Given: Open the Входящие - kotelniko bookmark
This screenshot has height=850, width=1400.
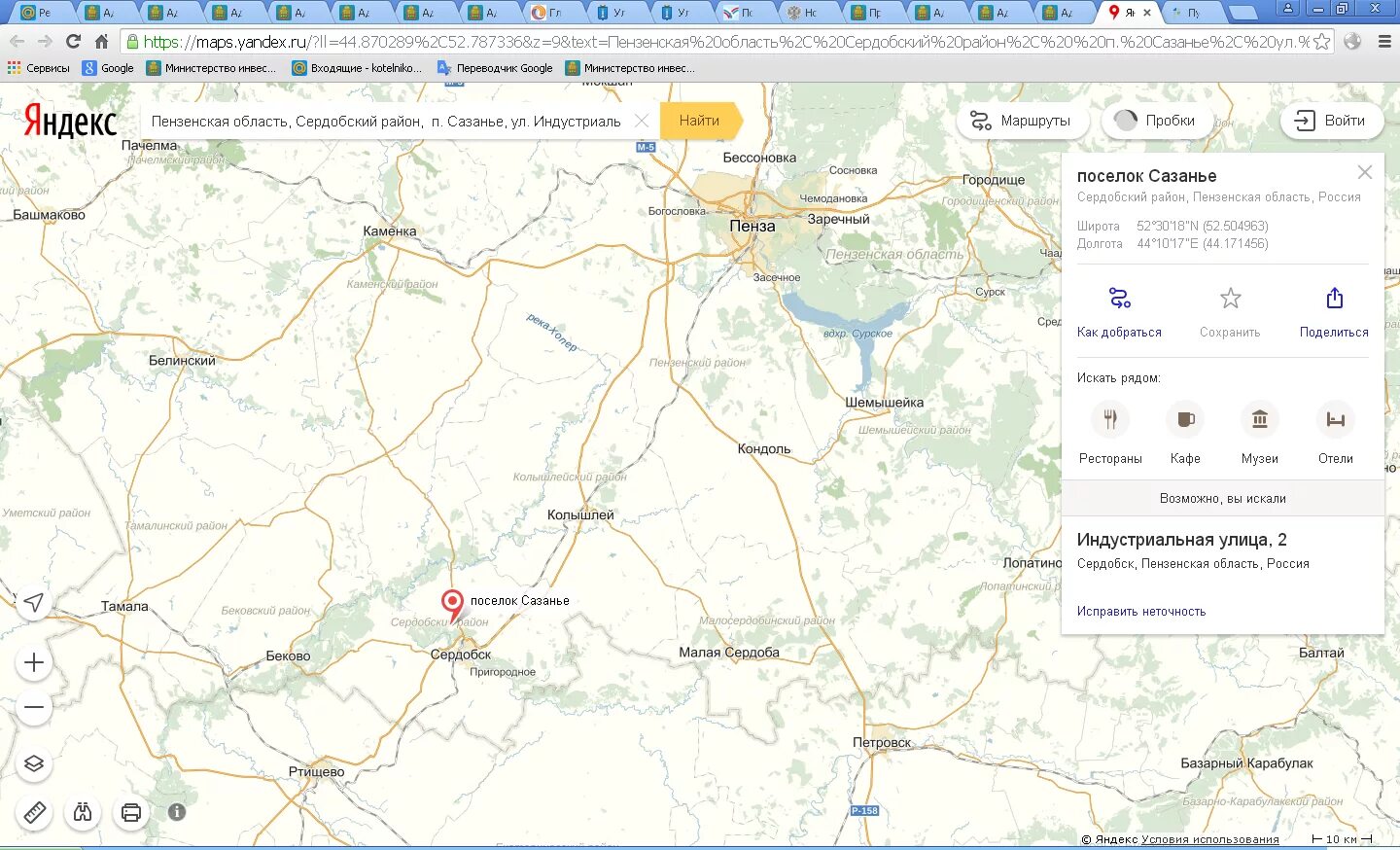Looking at the screenshot, I should point(358,68).
